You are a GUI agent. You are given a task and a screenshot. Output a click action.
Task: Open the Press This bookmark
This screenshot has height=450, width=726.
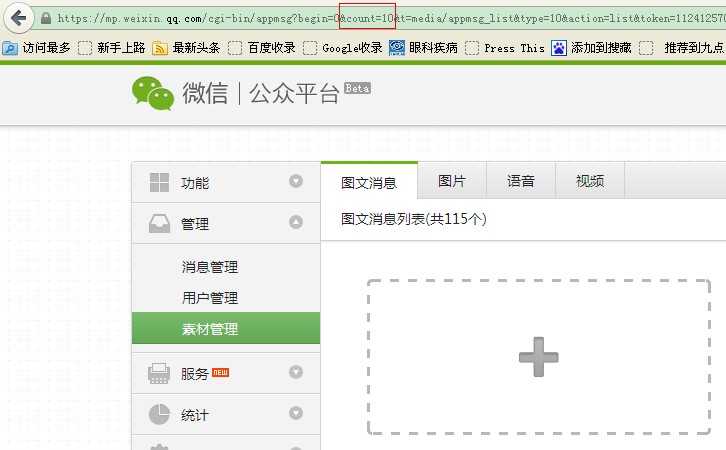pyautogui.click(x=514, y=48)
